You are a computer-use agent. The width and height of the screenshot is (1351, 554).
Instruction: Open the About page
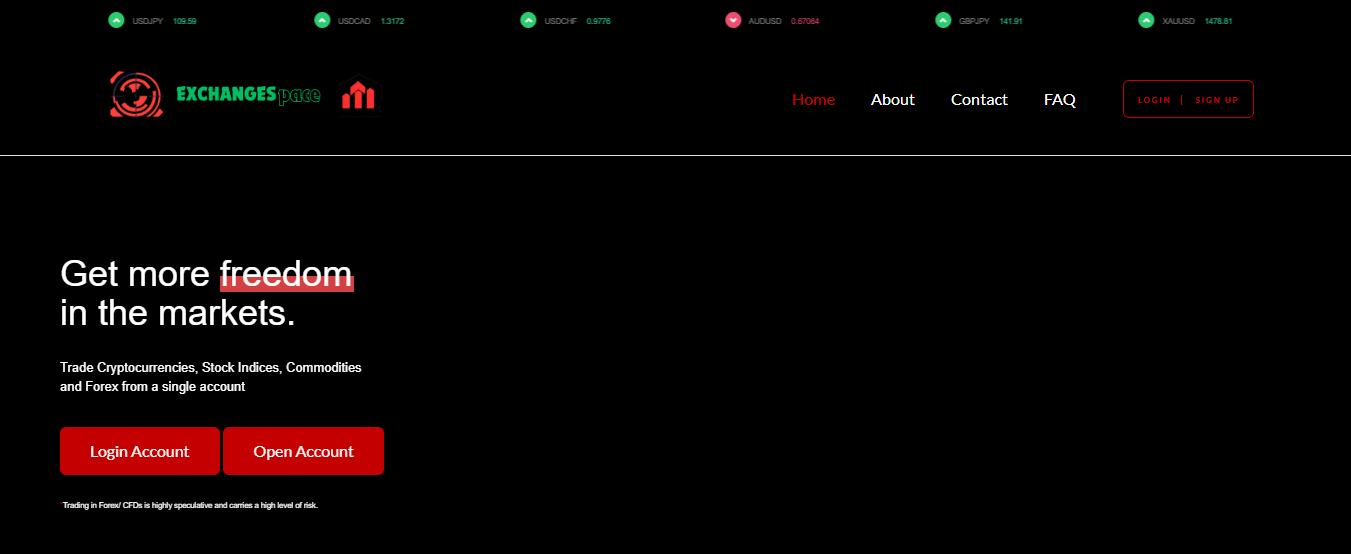(892, 100)
